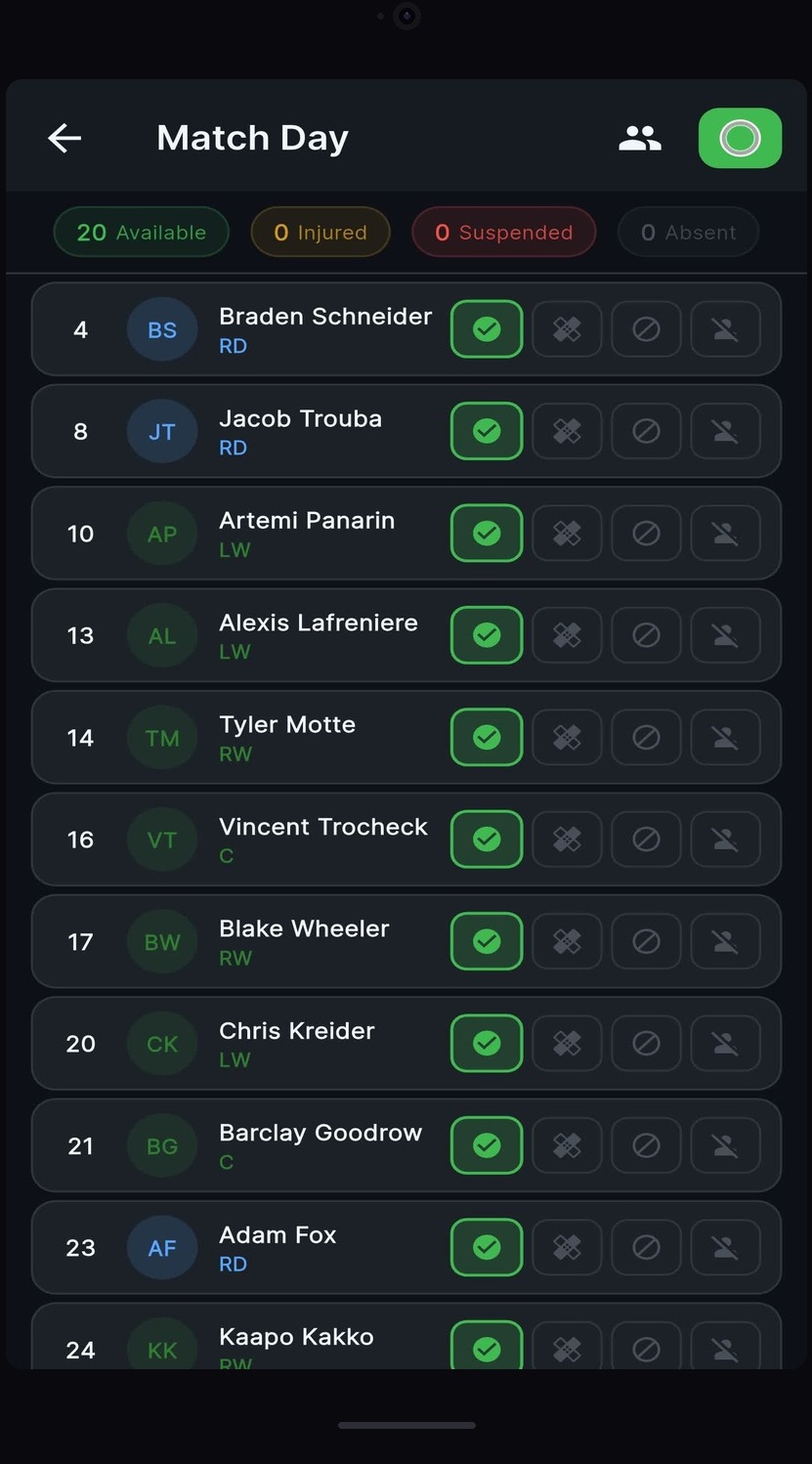The height and width of the screenshot is (1464, 812).
Task: Open the team roster people icon
Action: coord(640,138)
